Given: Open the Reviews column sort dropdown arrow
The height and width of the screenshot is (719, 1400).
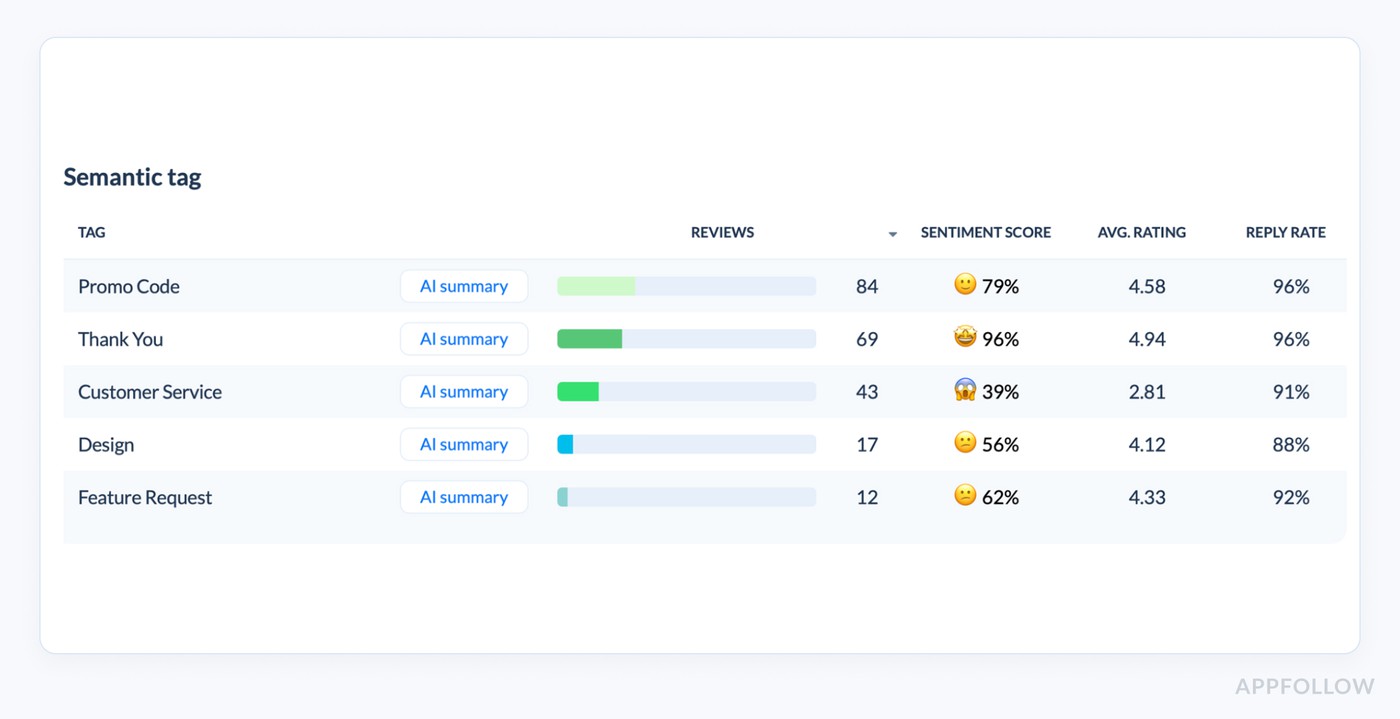Looking at the screenshot, I should [892, 233].
